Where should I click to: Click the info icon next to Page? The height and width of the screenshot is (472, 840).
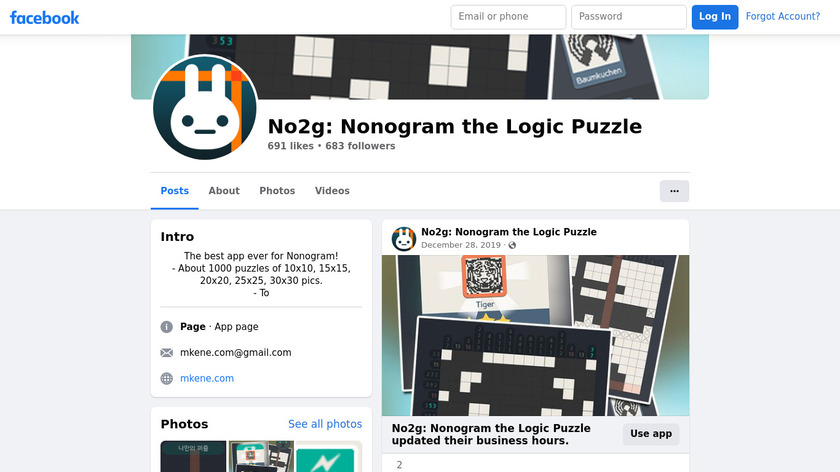167,327
